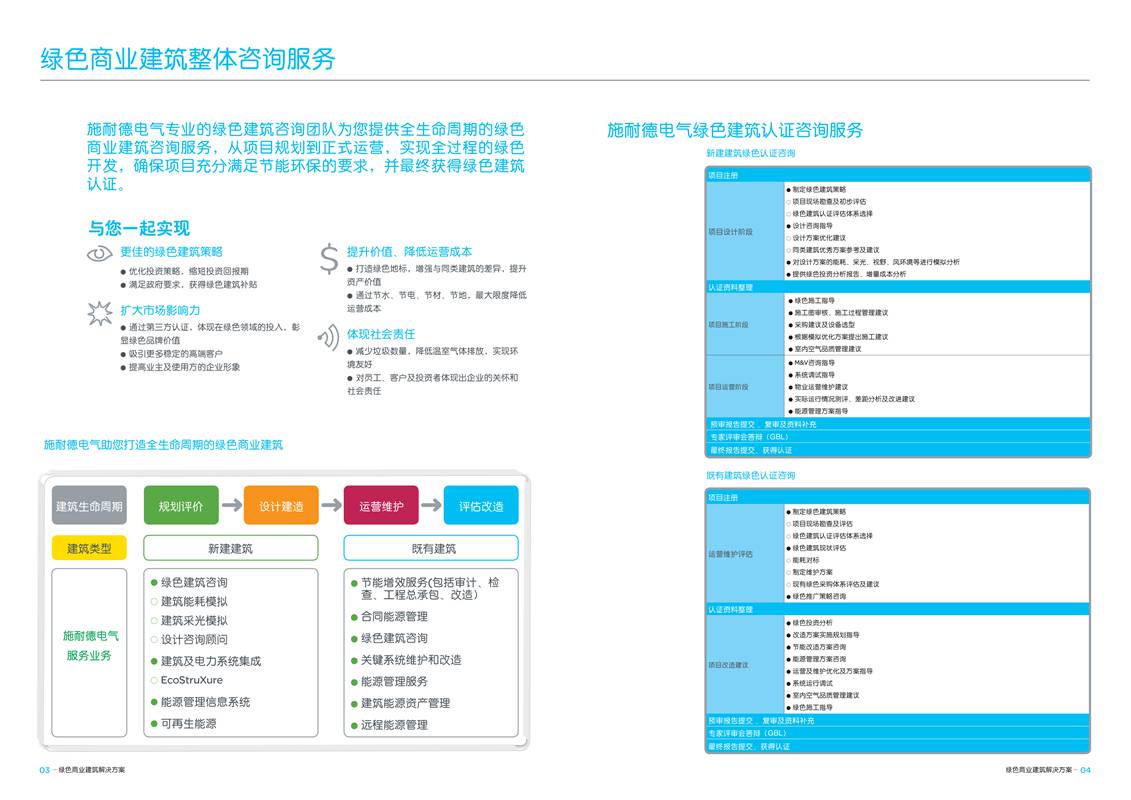Click 绿色建筑咨询 in the 新建建筑 list

pyautogui.click(x=189, y=582)
